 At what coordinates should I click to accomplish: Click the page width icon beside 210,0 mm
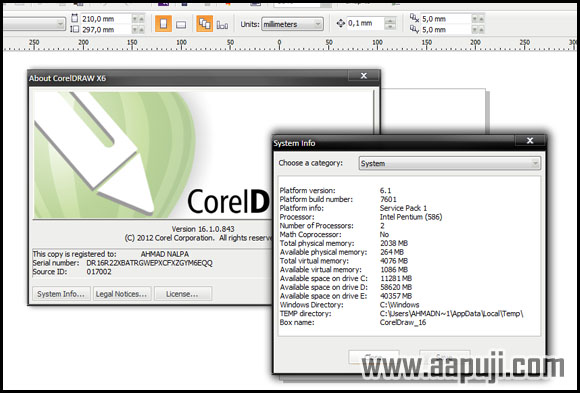coord(74,18)
